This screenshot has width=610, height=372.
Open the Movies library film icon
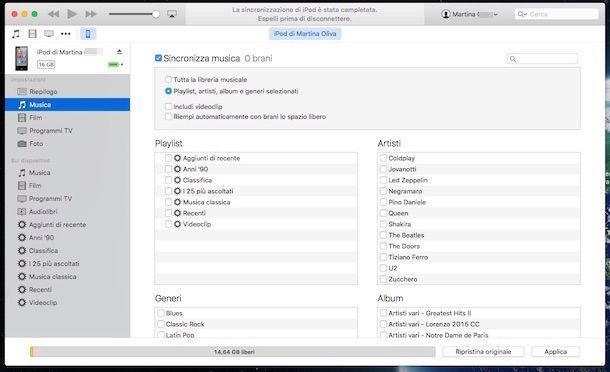[x=33, y=34]
